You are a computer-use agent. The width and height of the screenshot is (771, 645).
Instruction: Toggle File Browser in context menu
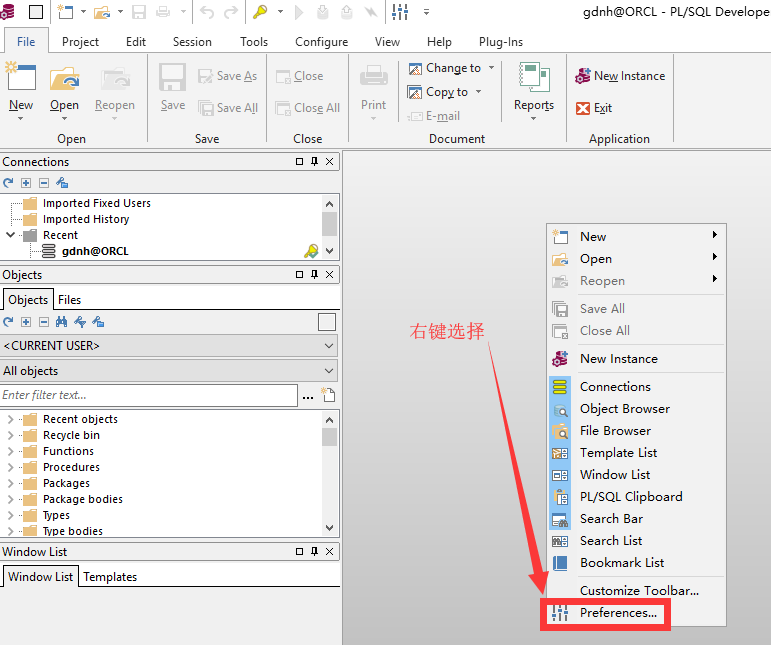616,431
